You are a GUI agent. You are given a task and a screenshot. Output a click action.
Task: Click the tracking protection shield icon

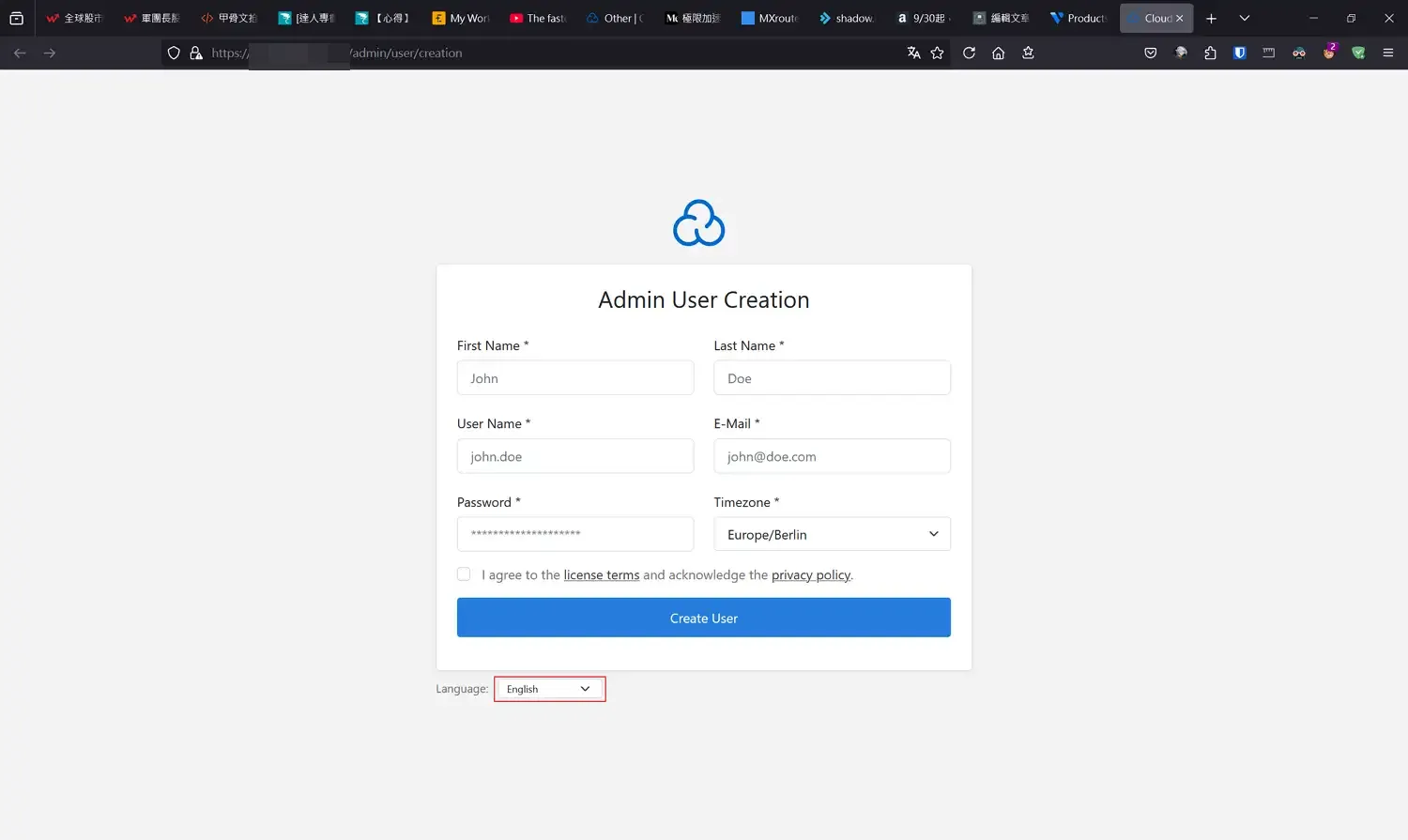pos(174,53)
